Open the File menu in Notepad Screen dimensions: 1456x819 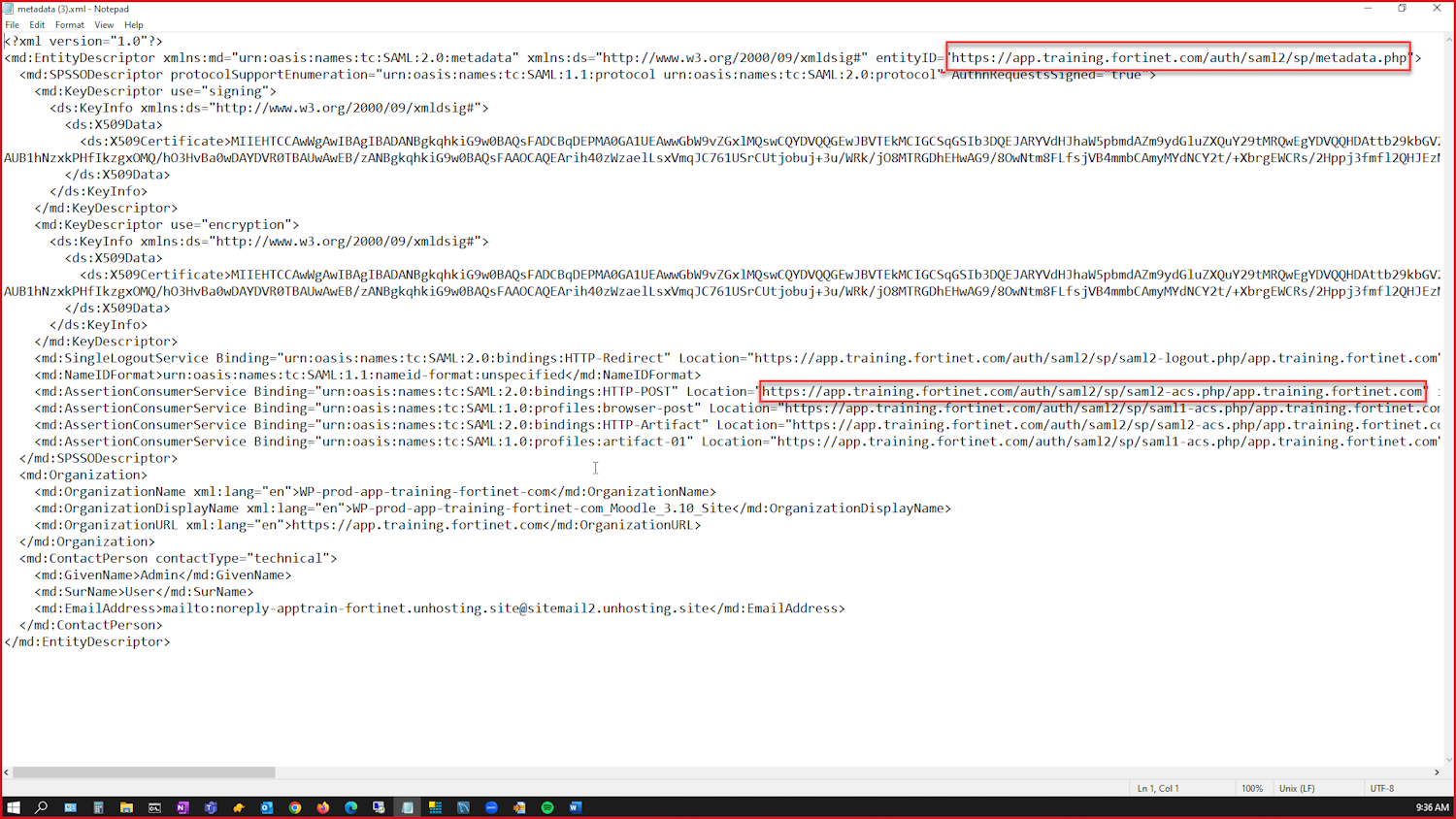coord(12,24)
